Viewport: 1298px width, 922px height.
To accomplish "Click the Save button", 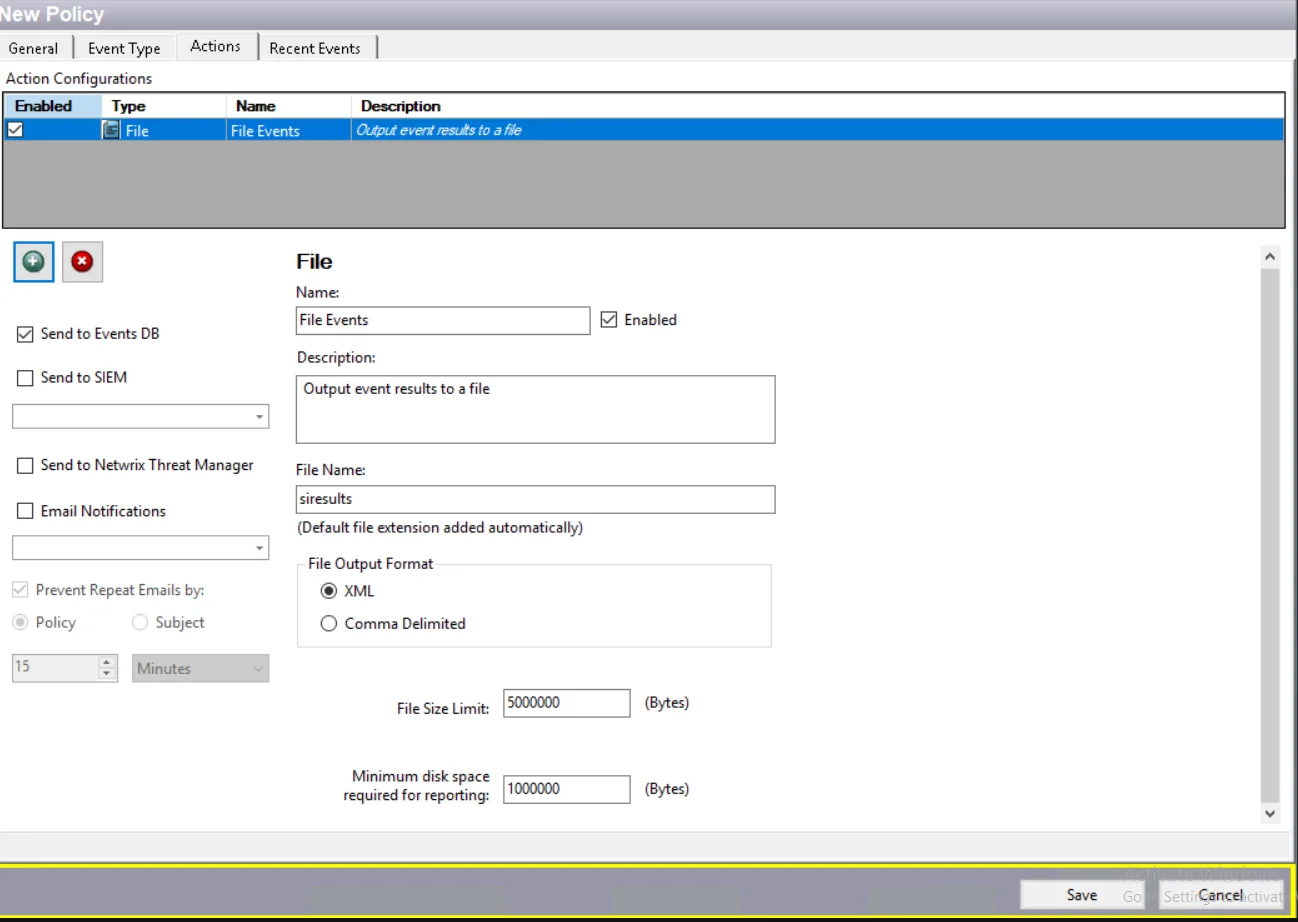I will pos(1082,895).
